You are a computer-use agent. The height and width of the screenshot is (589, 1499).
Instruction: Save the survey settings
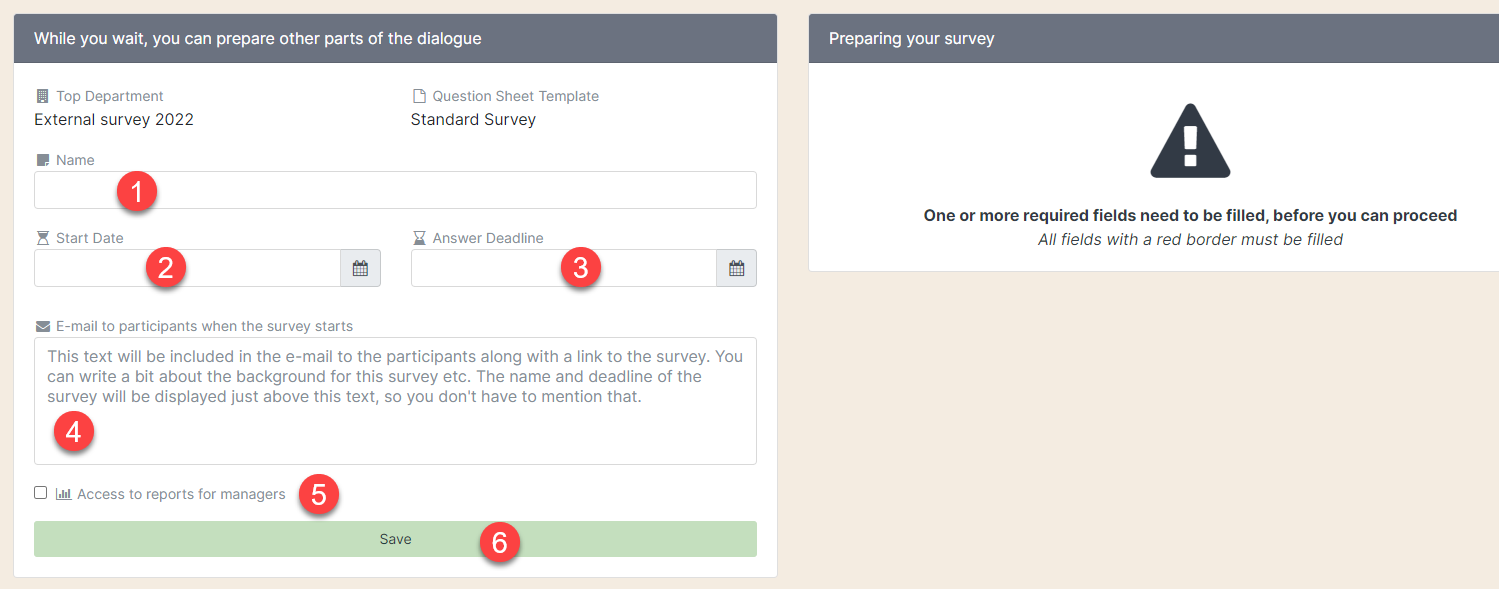click(x=395, y=538)
